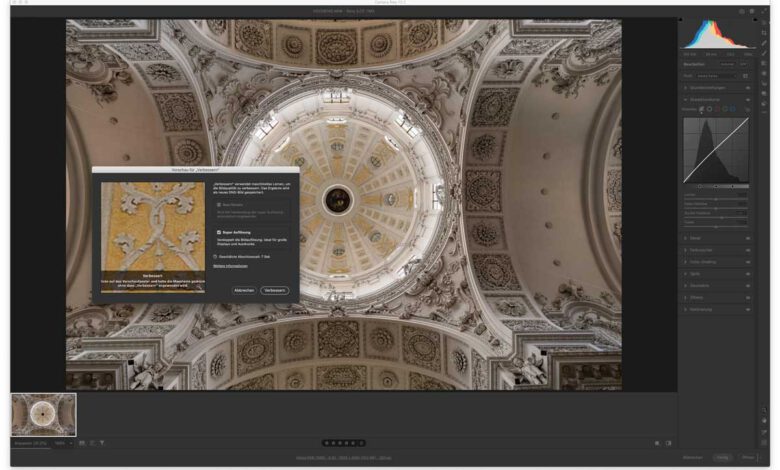Screen dimensions: 780x470
Task: Select the dome image filmstrip thumbnail
Action: pos(44,414)
